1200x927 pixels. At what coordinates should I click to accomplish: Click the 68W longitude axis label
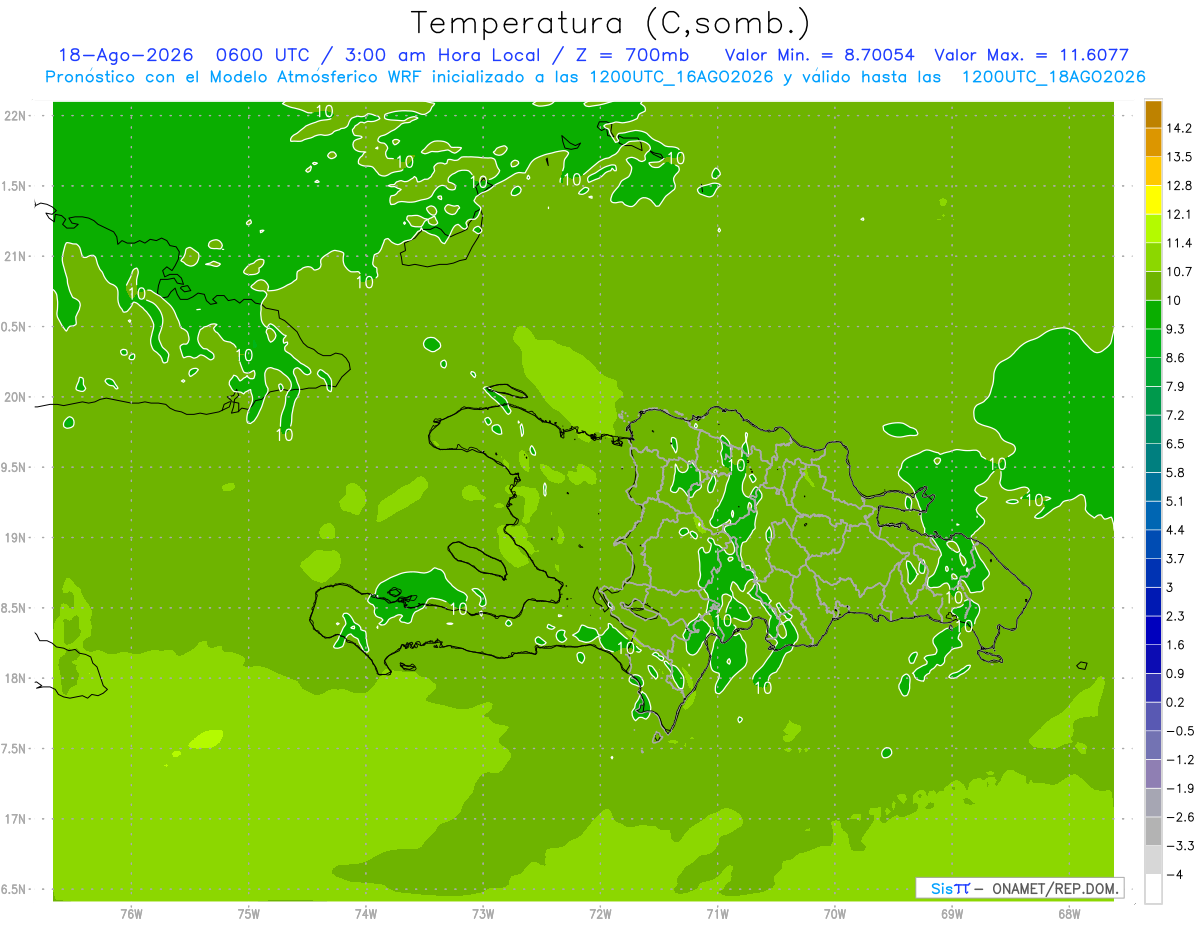[x=1069, y=914]
